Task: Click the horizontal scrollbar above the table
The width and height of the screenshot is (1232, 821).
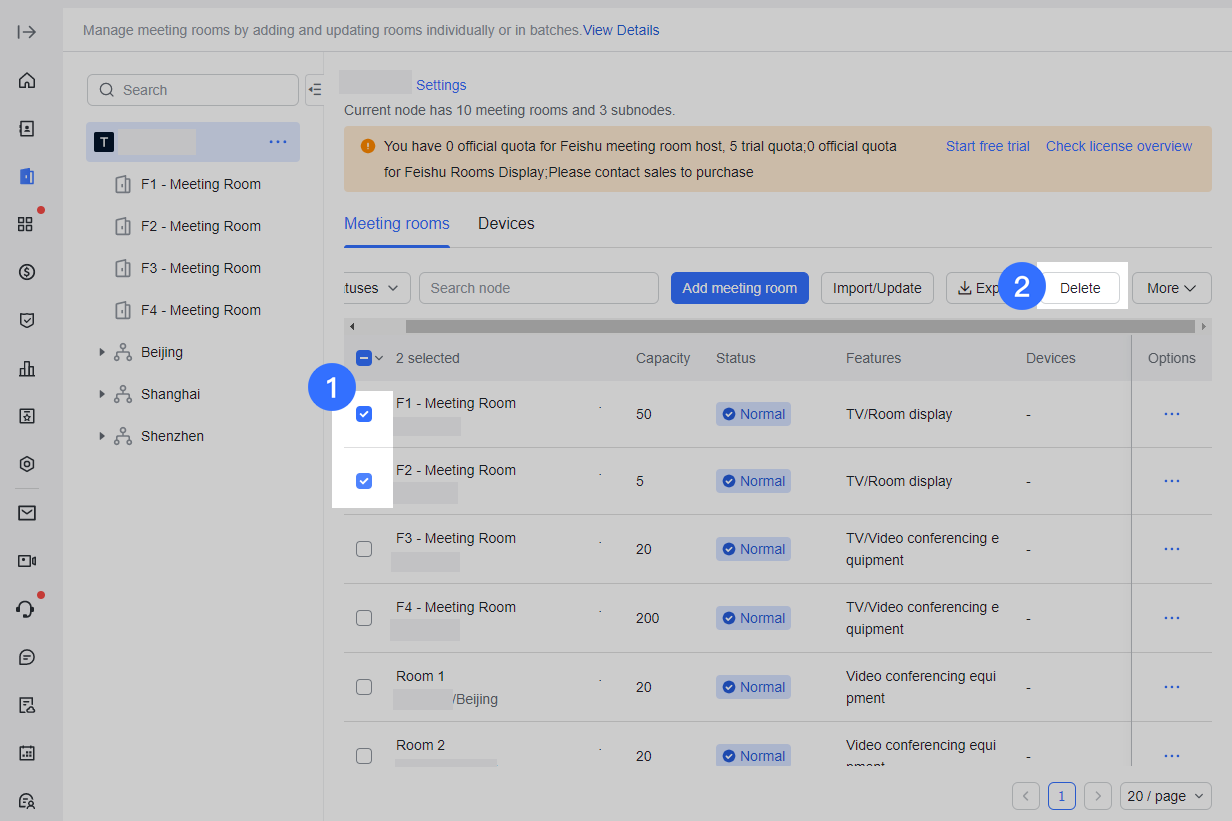Action: [x=799, y=327]
